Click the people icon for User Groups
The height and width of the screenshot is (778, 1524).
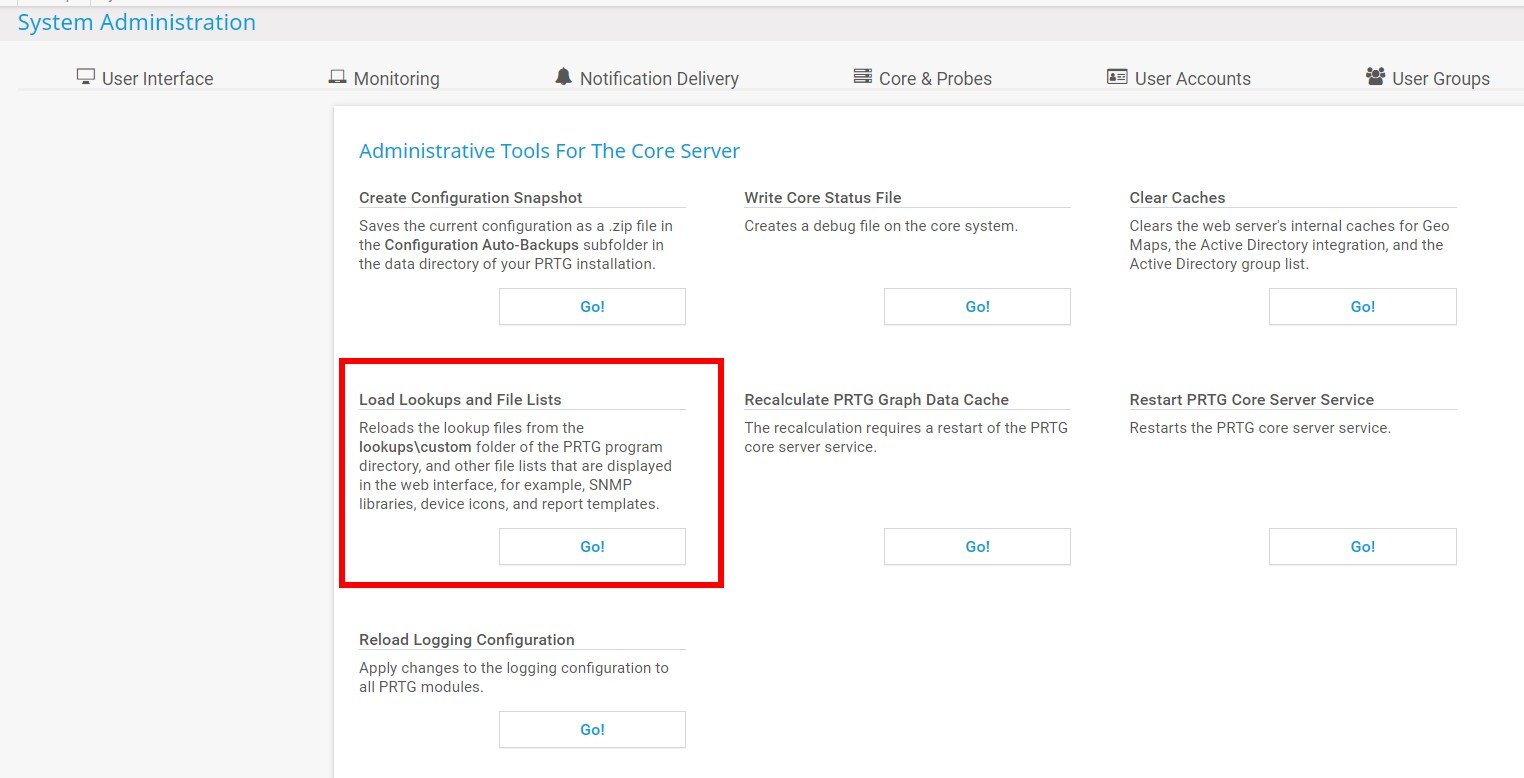click(x=1375, y=77)
